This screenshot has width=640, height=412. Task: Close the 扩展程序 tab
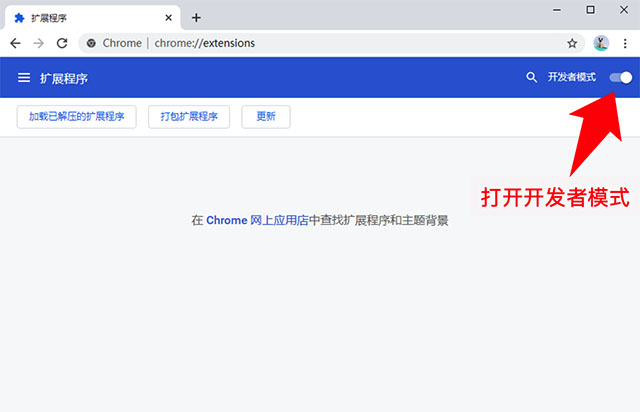point(168,18)
